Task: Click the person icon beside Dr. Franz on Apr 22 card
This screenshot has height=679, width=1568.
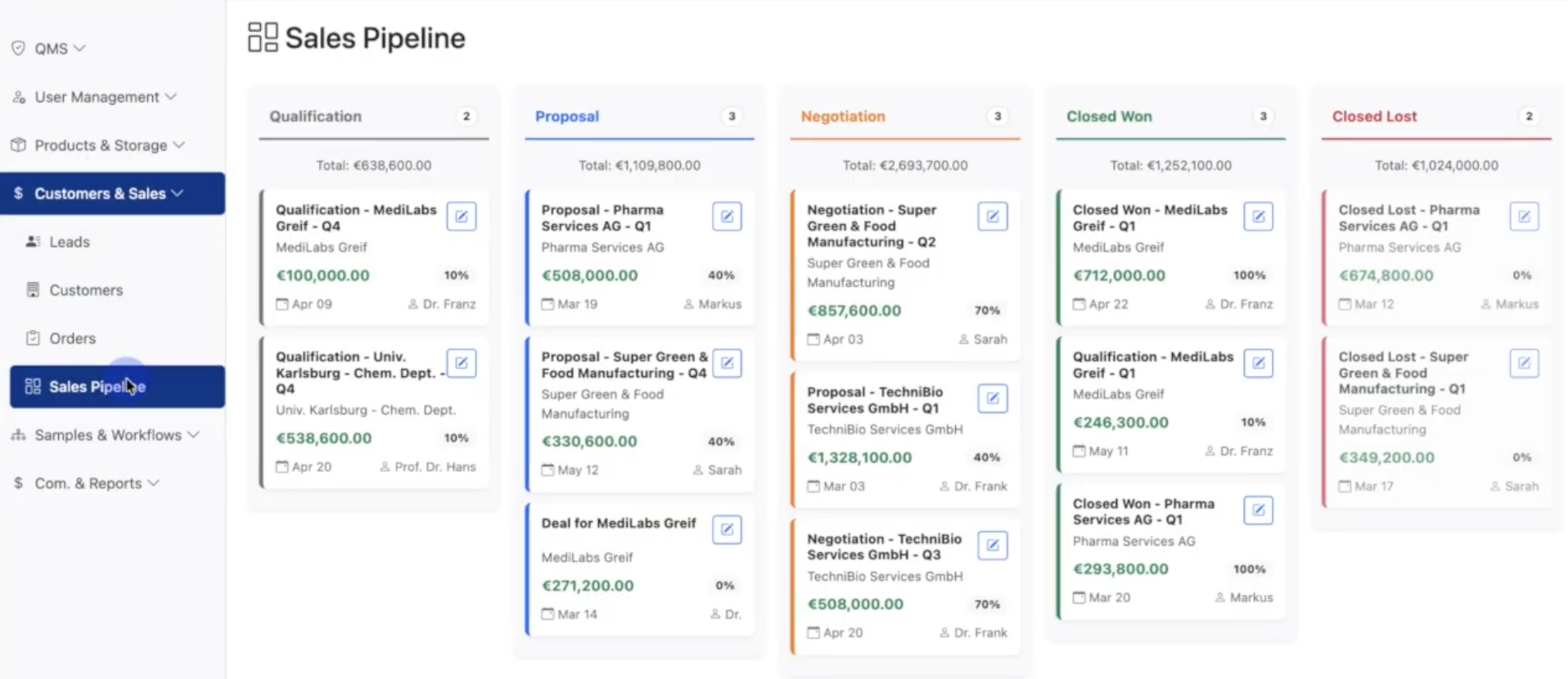Action: pyautogui.click(x=1210, y=304)
